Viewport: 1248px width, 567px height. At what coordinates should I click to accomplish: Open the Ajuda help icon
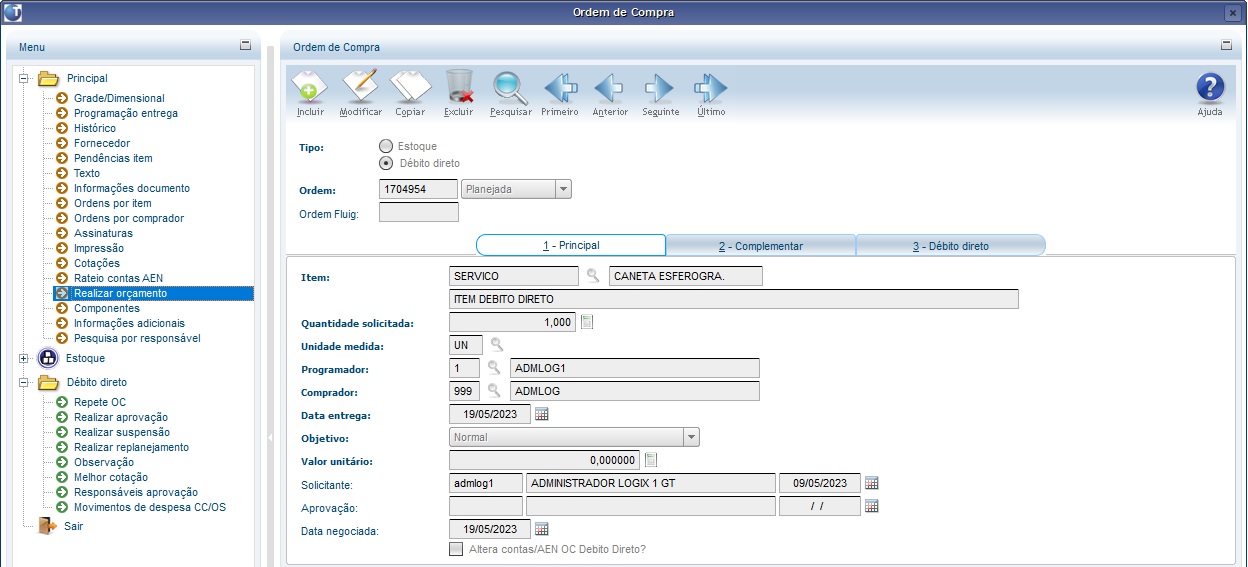[1210, 87]
